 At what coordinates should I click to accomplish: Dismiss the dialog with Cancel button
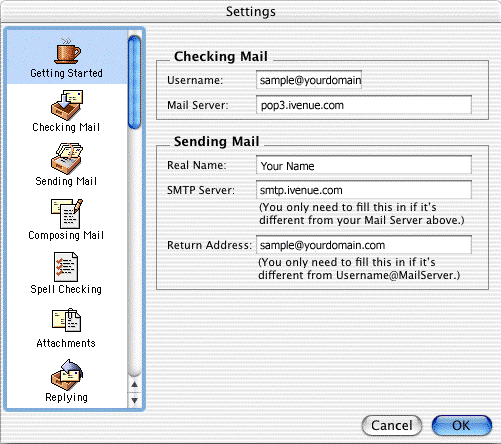[392, 425]
